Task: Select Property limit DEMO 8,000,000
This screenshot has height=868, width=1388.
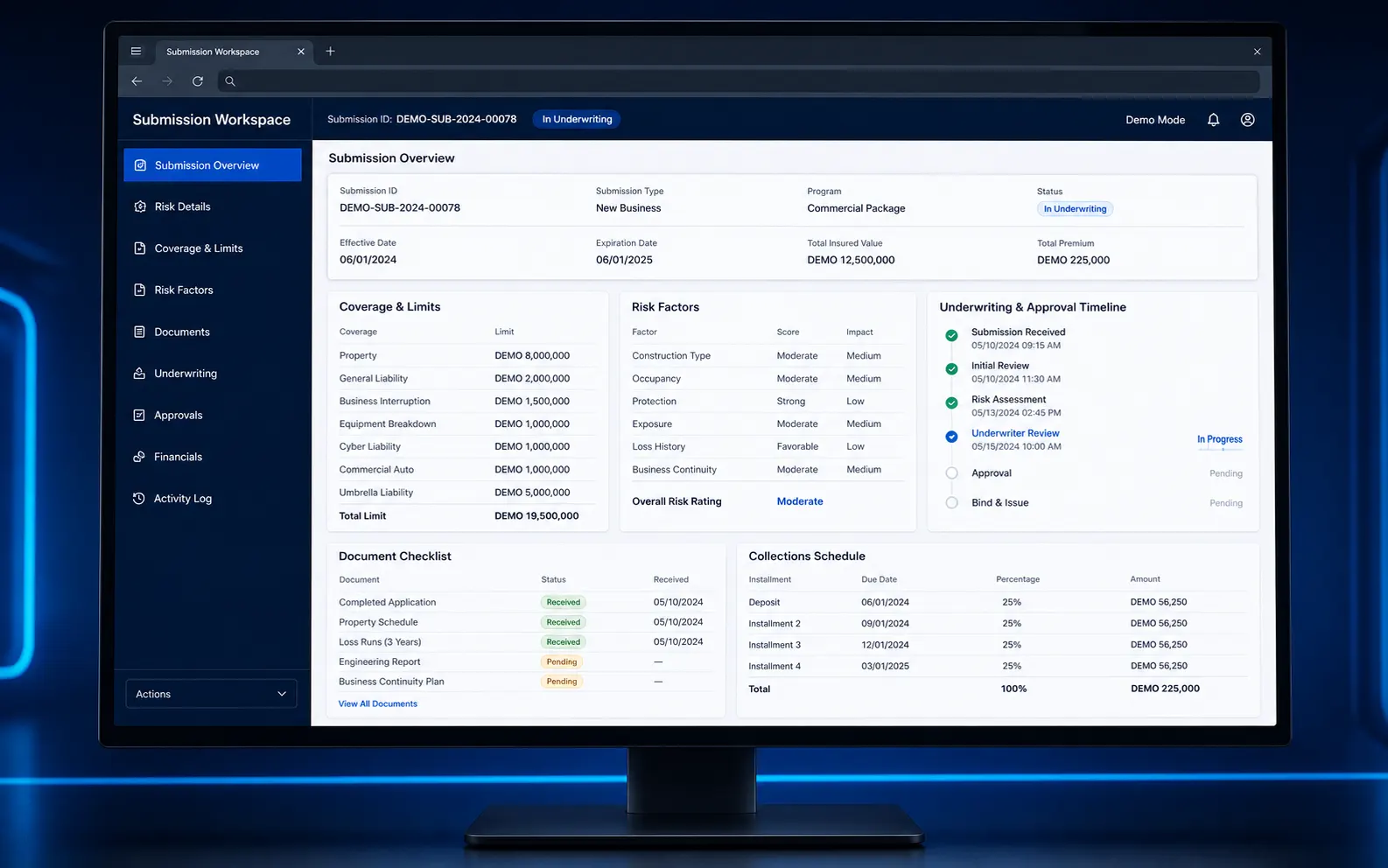Action: point(532,356)
